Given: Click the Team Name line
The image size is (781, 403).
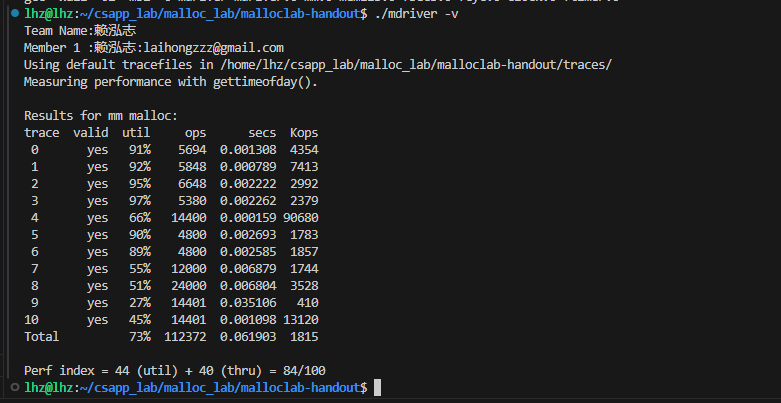Looking at the screenshot, I should click(x=79, y=31).
